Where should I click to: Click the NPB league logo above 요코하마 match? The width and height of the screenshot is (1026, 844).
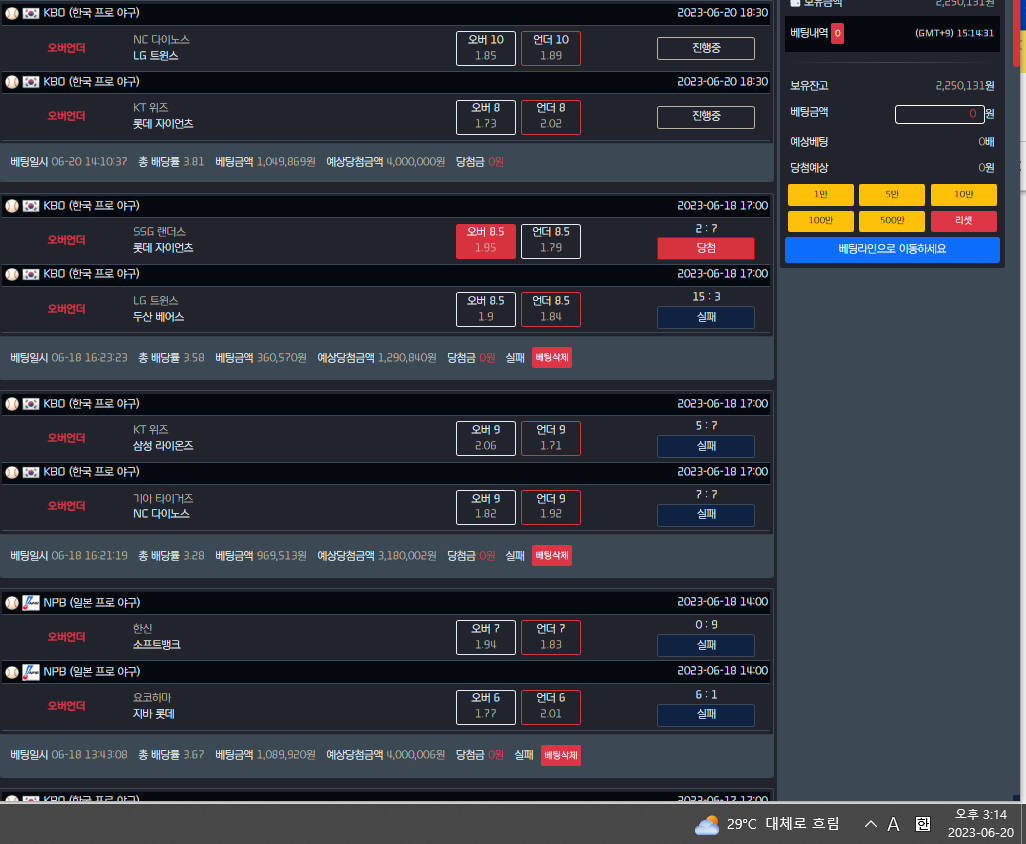[x=31, y=672]
